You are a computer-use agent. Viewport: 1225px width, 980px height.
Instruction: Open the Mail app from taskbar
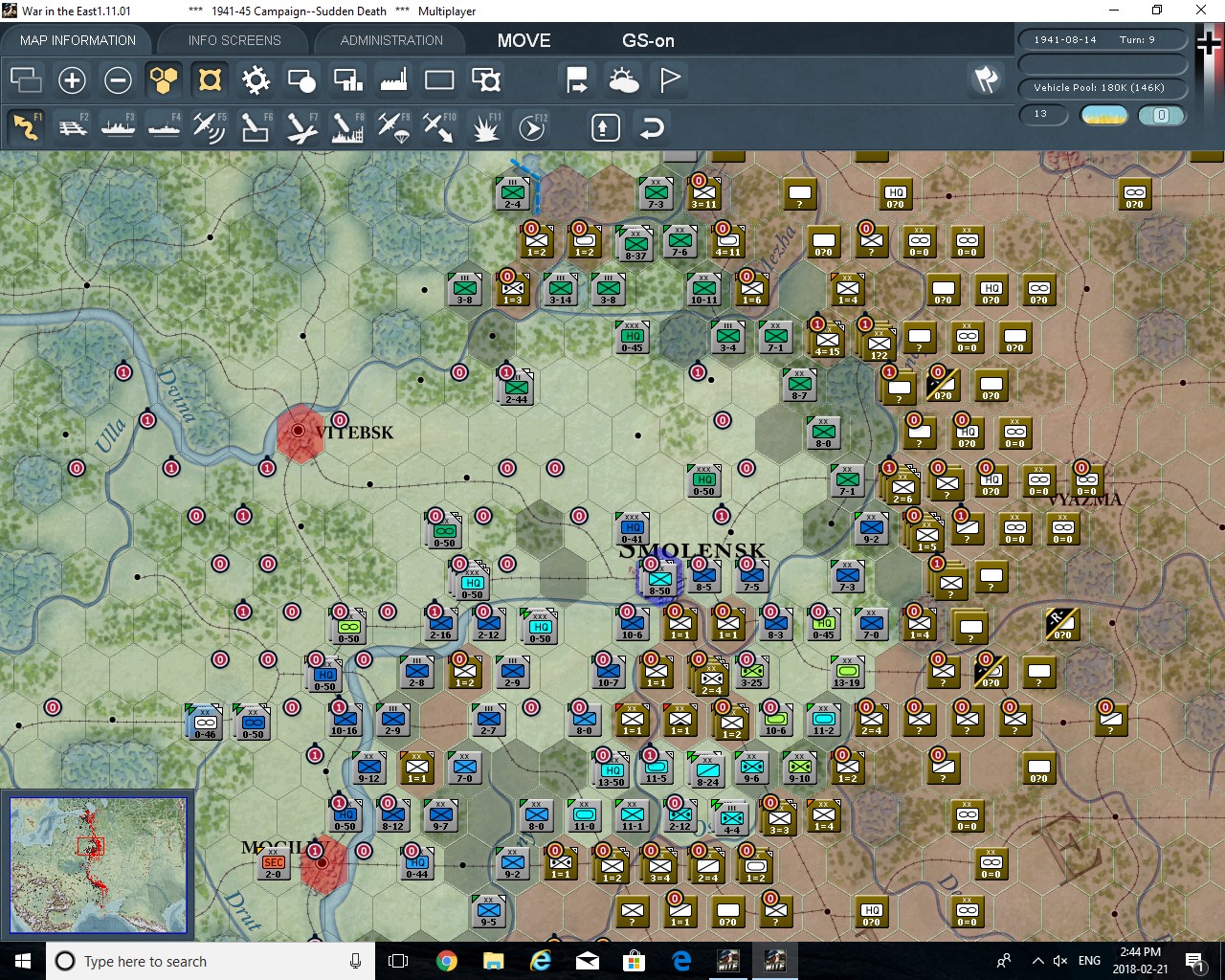point(587,961)
